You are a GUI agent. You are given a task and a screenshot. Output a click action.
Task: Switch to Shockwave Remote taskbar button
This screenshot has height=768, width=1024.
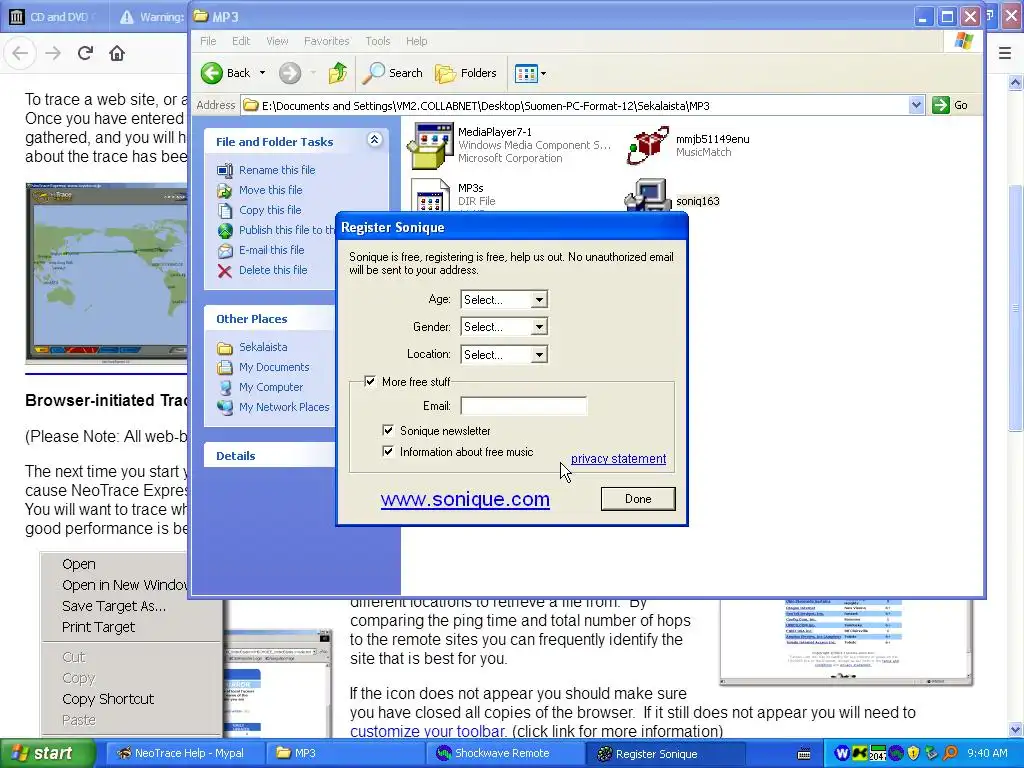pos(503,754)
